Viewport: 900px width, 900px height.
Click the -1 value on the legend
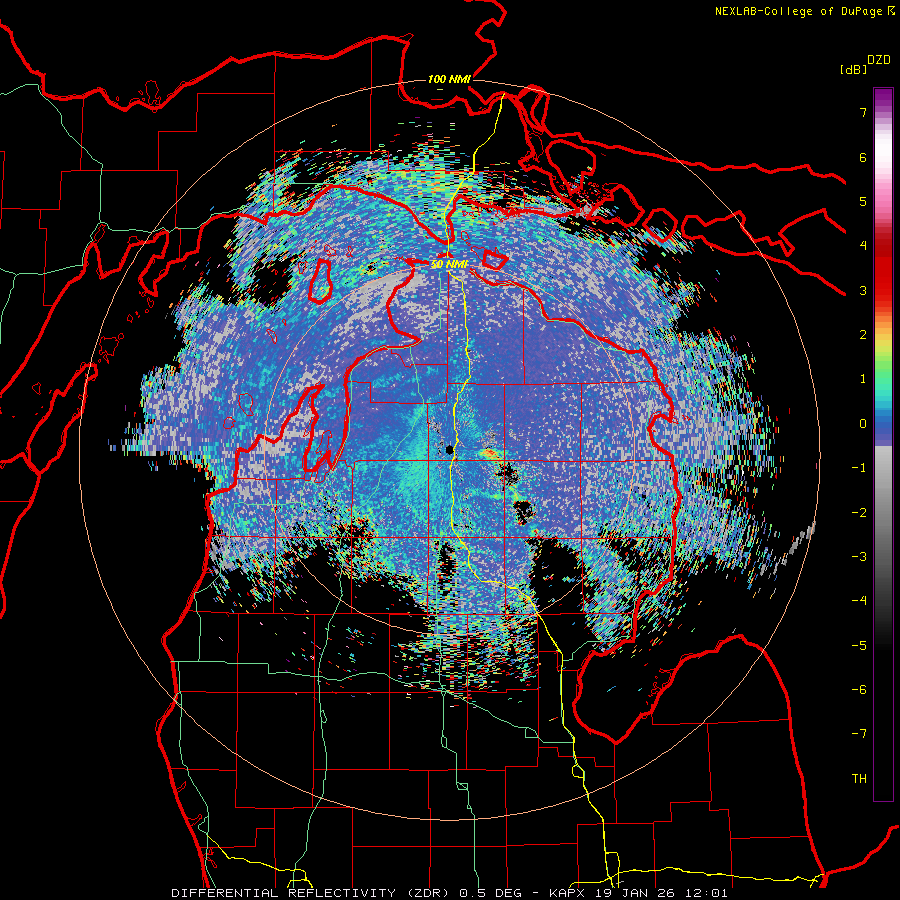(859, 468)
